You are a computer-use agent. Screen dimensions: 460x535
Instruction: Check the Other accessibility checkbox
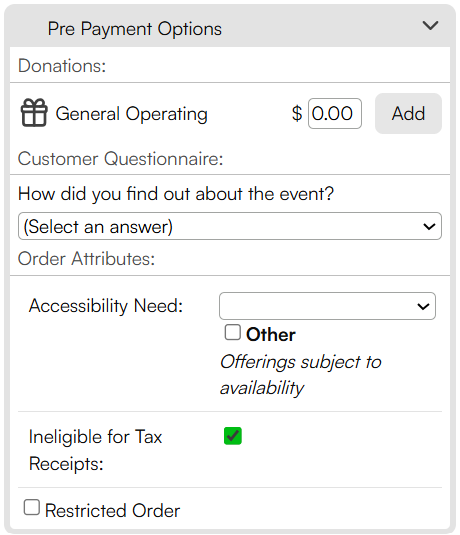pyautogui.click(x=233, y=332)
